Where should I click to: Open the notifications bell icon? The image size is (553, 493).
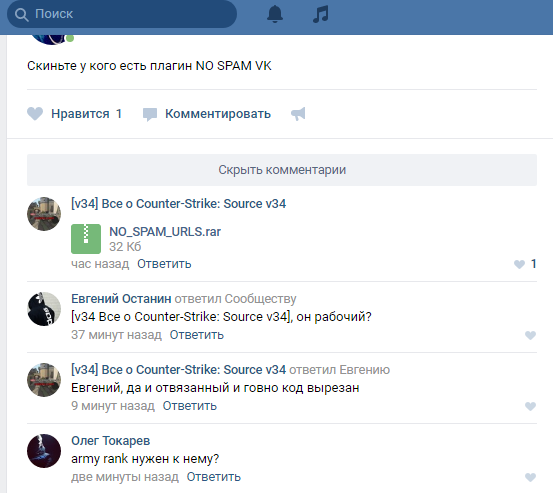pos(275,14)
